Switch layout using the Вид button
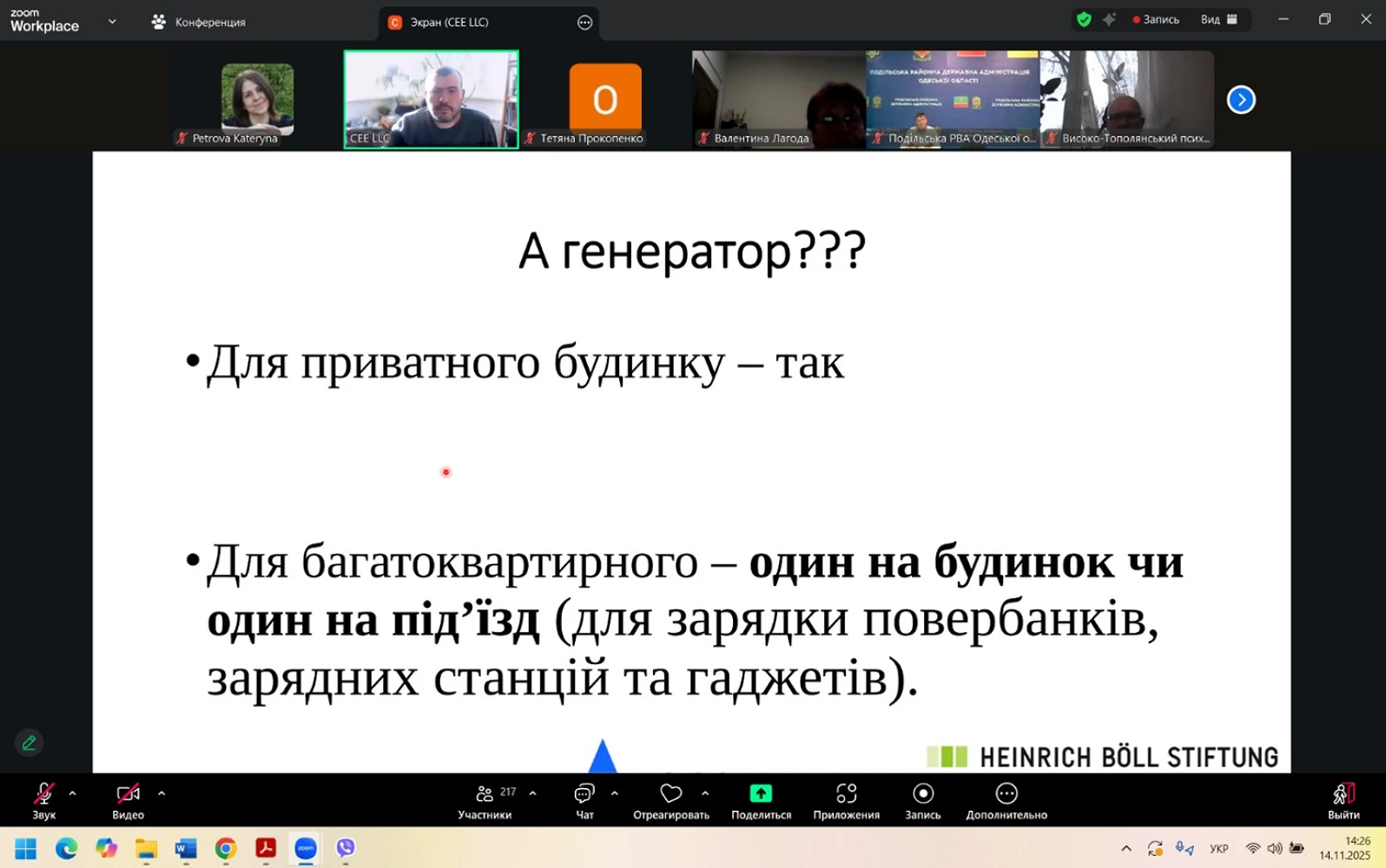Viewport: 1386px width, 868px height. pyautogui.click(x=1219, y=19)
